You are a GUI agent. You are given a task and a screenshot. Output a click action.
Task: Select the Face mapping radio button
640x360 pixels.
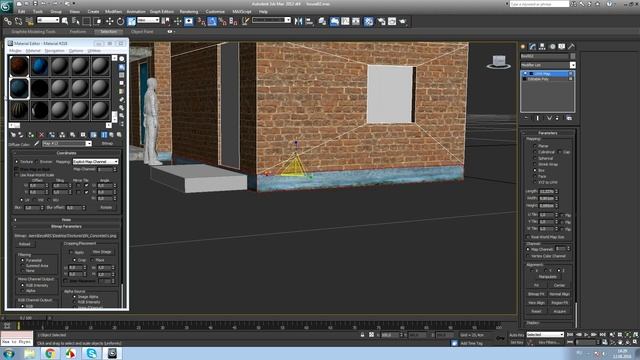click(x=534, y=176)
